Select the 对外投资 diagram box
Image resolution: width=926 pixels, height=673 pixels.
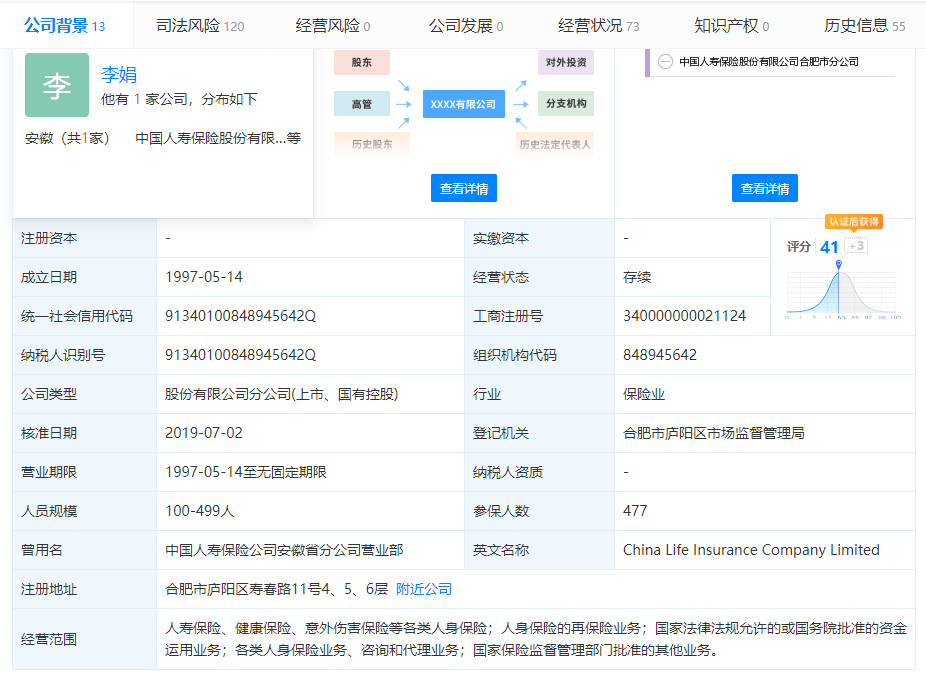pos(565,63)
